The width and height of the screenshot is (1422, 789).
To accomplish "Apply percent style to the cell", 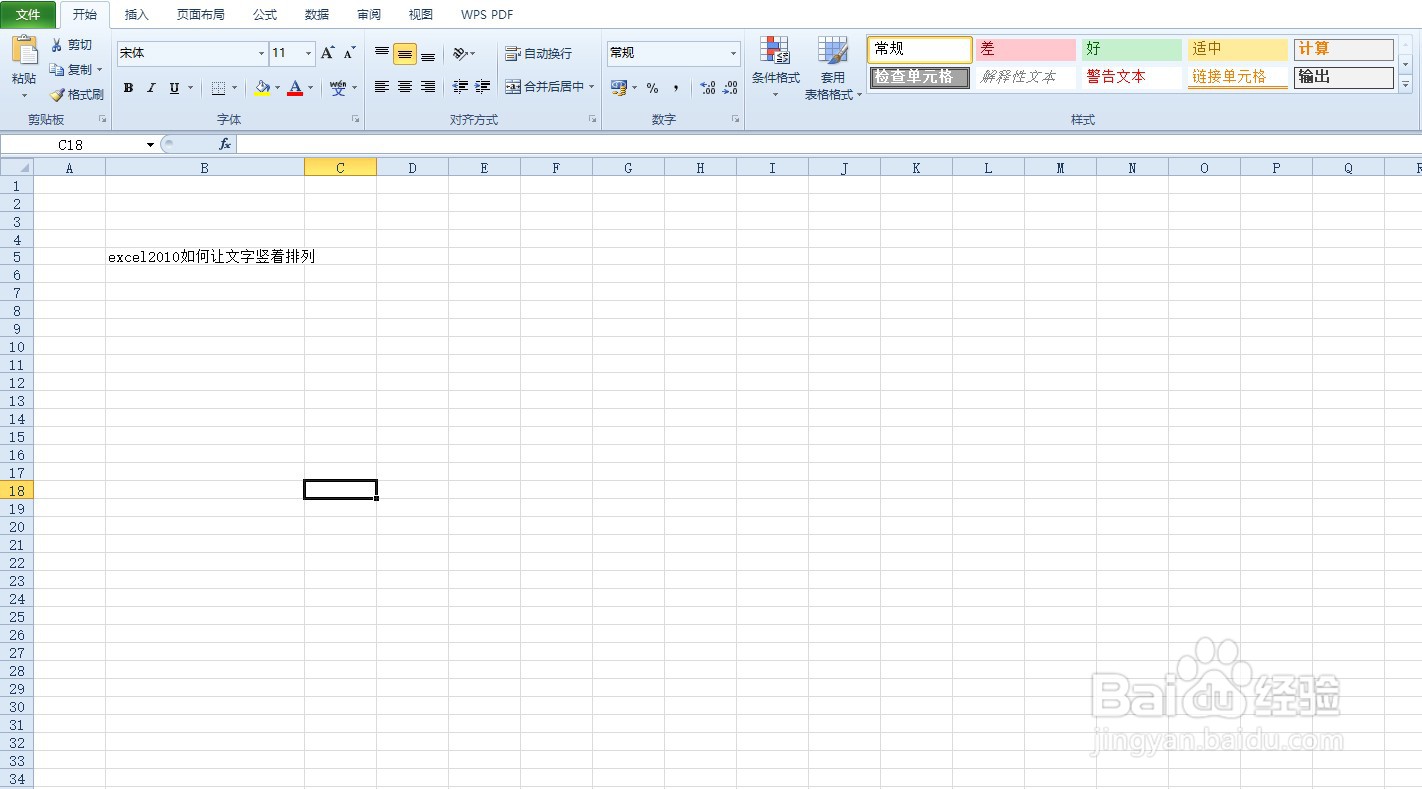I will coord(651,88).
